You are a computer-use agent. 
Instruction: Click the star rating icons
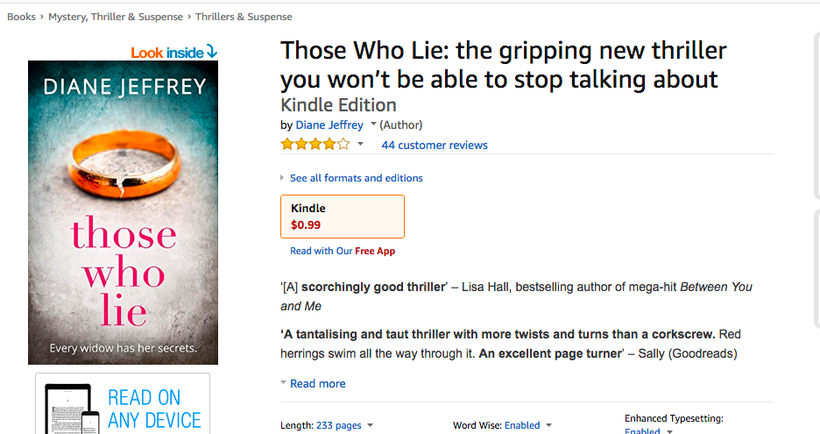point(315,144)
